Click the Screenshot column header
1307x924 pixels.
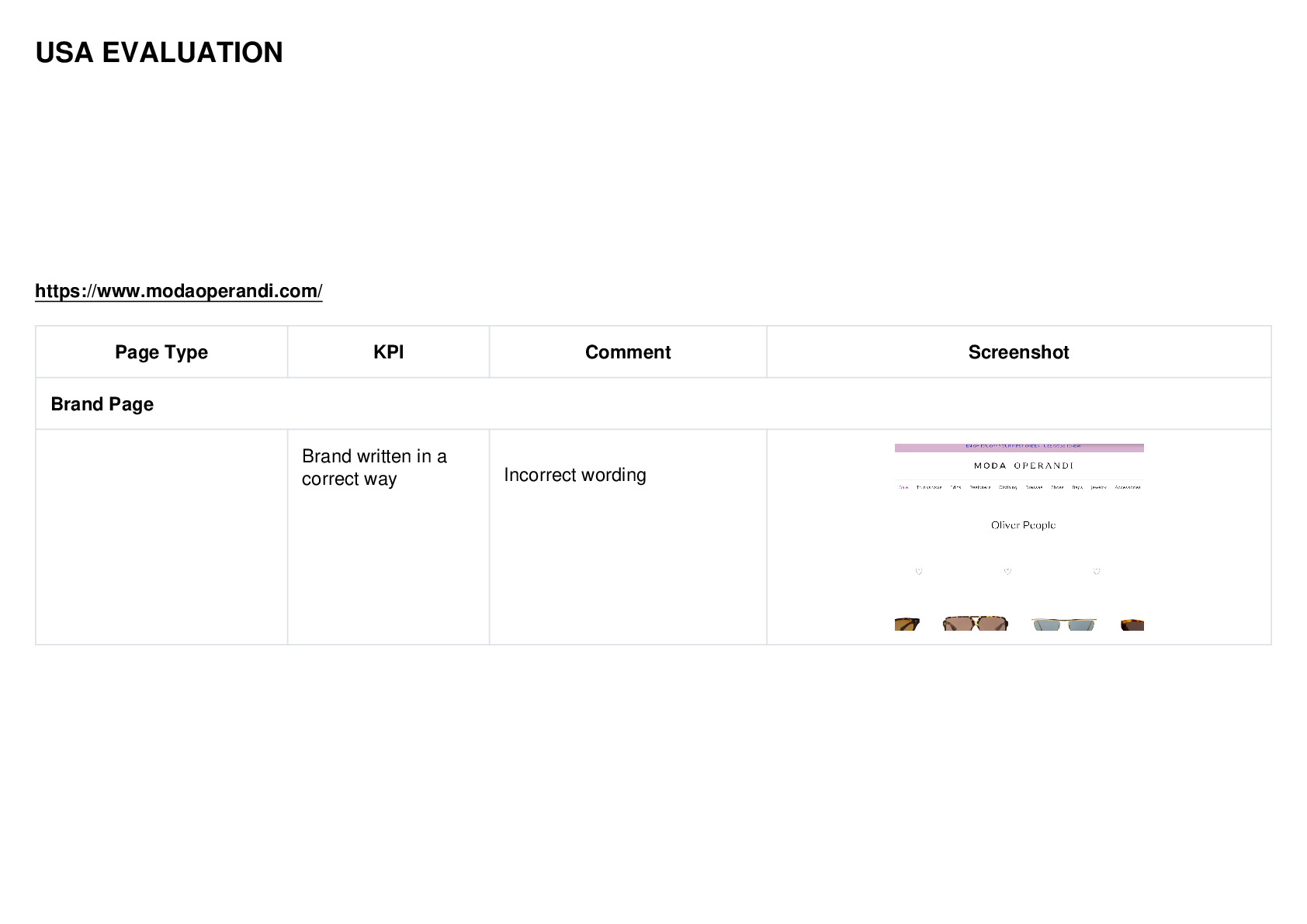point(1019,352)
